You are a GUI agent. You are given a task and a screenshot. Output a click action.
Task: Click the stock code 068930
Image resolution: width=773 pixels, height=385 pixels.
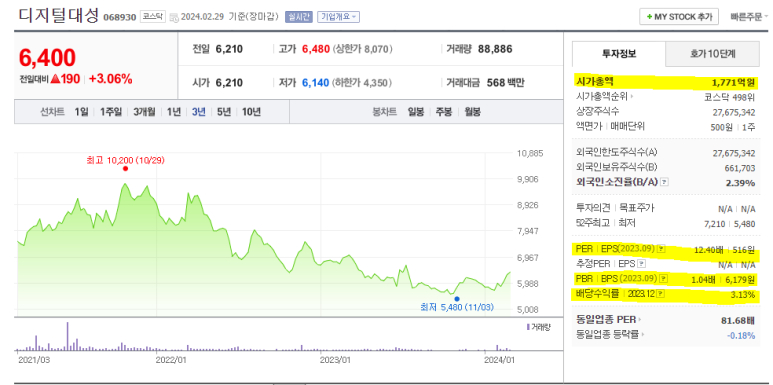click(x=119, y=18)
